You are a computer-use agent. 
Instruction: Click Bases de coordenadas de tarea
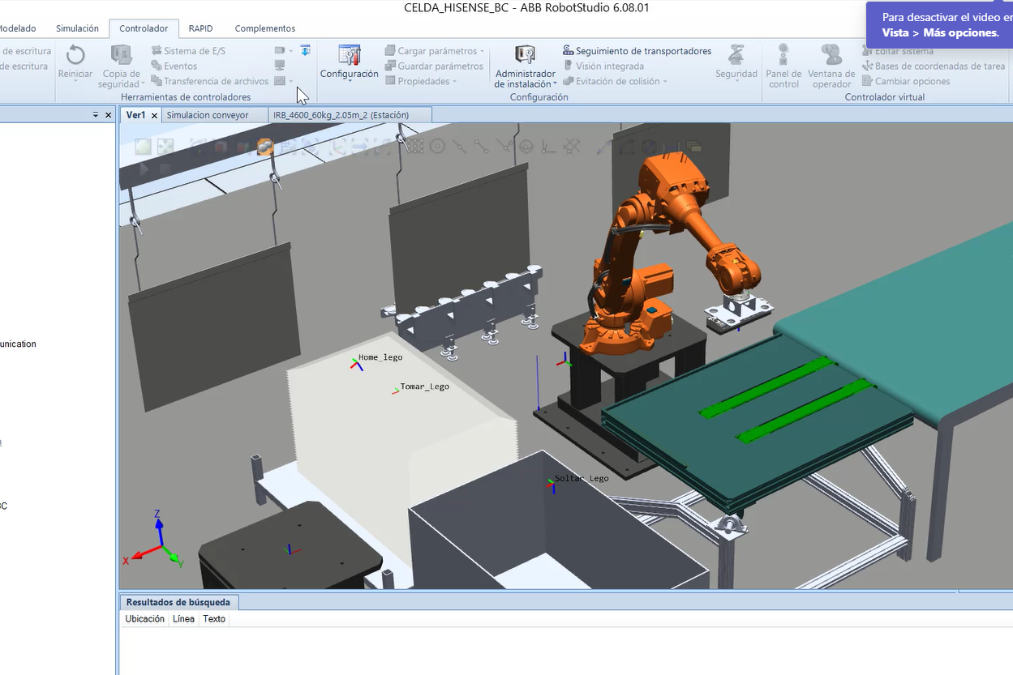point(934,66)
